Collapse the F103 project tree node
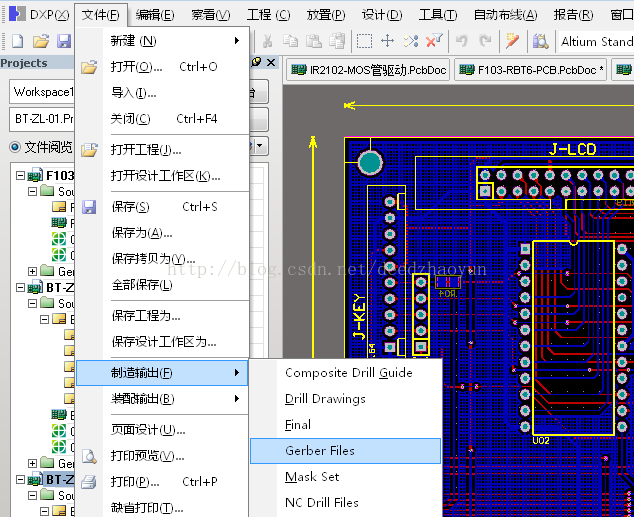634x517 pixels. click(x=20, y=175)
